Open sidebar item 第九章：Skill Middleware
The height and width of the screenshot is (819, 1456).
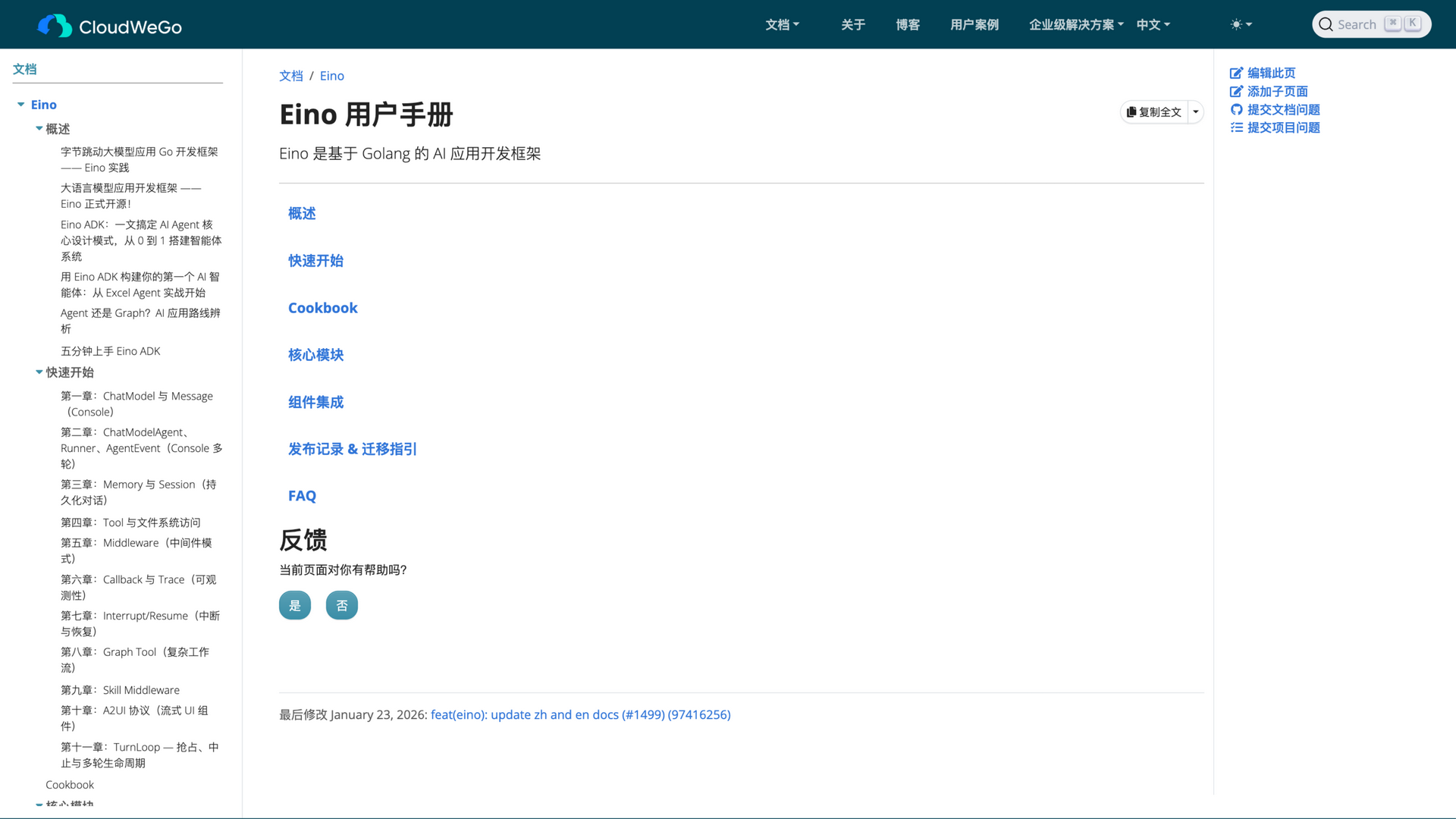click(x=120, y=690)
